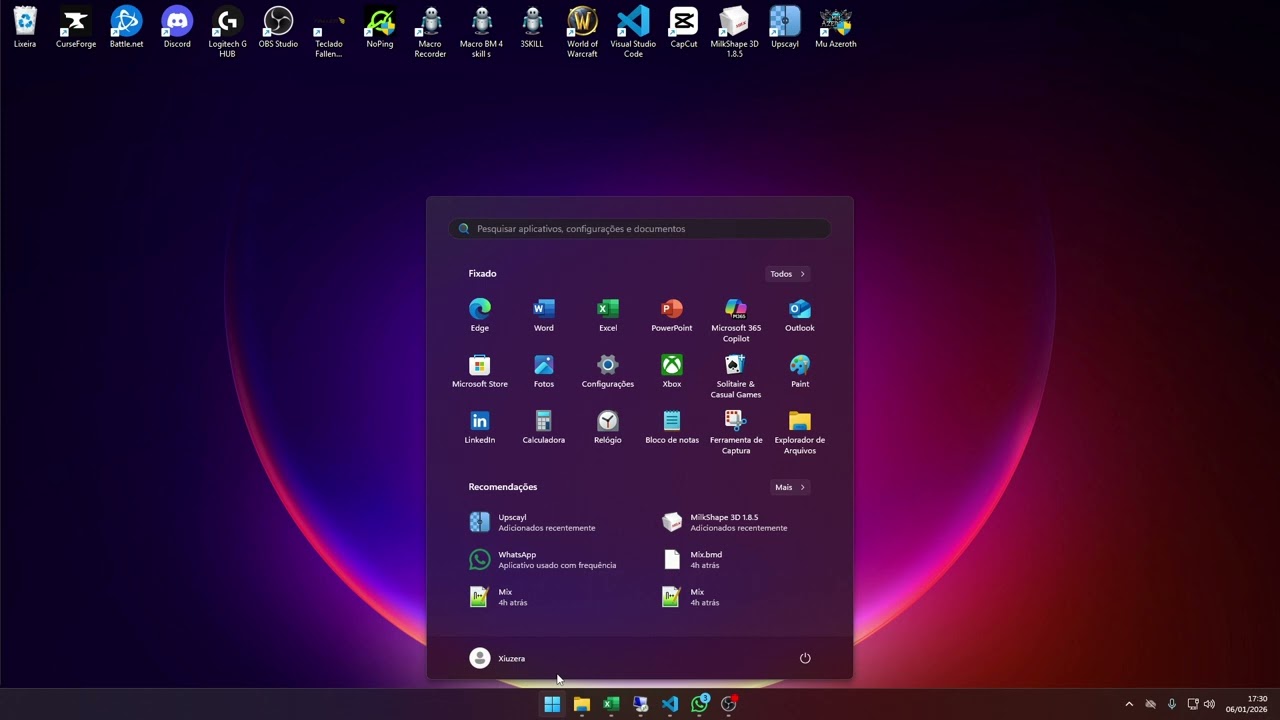Focus the Start menu search box
Screen dimensions: 1280x720
640,229
